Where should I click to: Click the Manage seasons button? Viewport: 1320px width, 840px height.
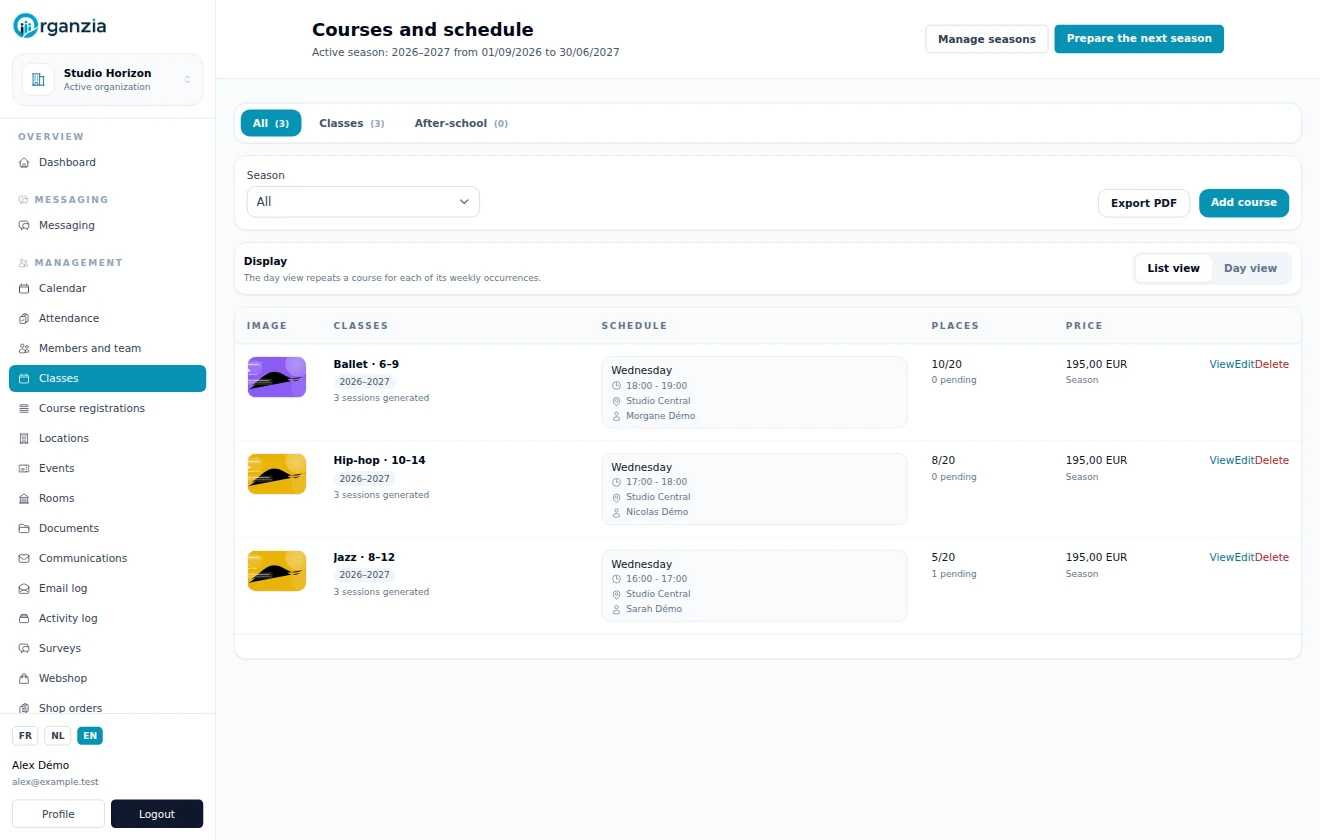[987, 39]
